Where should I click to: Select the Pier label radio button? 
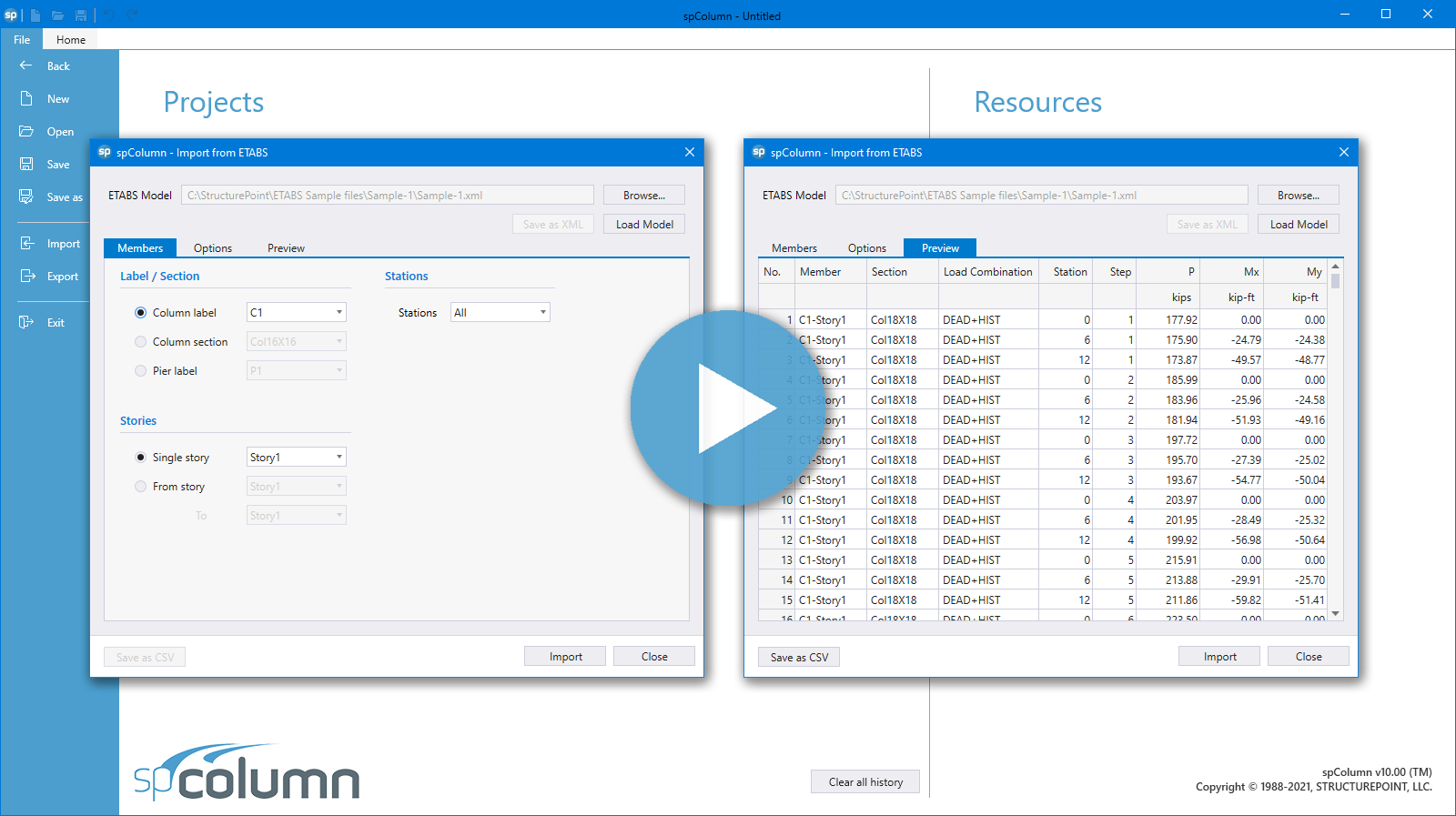(140, 370)
